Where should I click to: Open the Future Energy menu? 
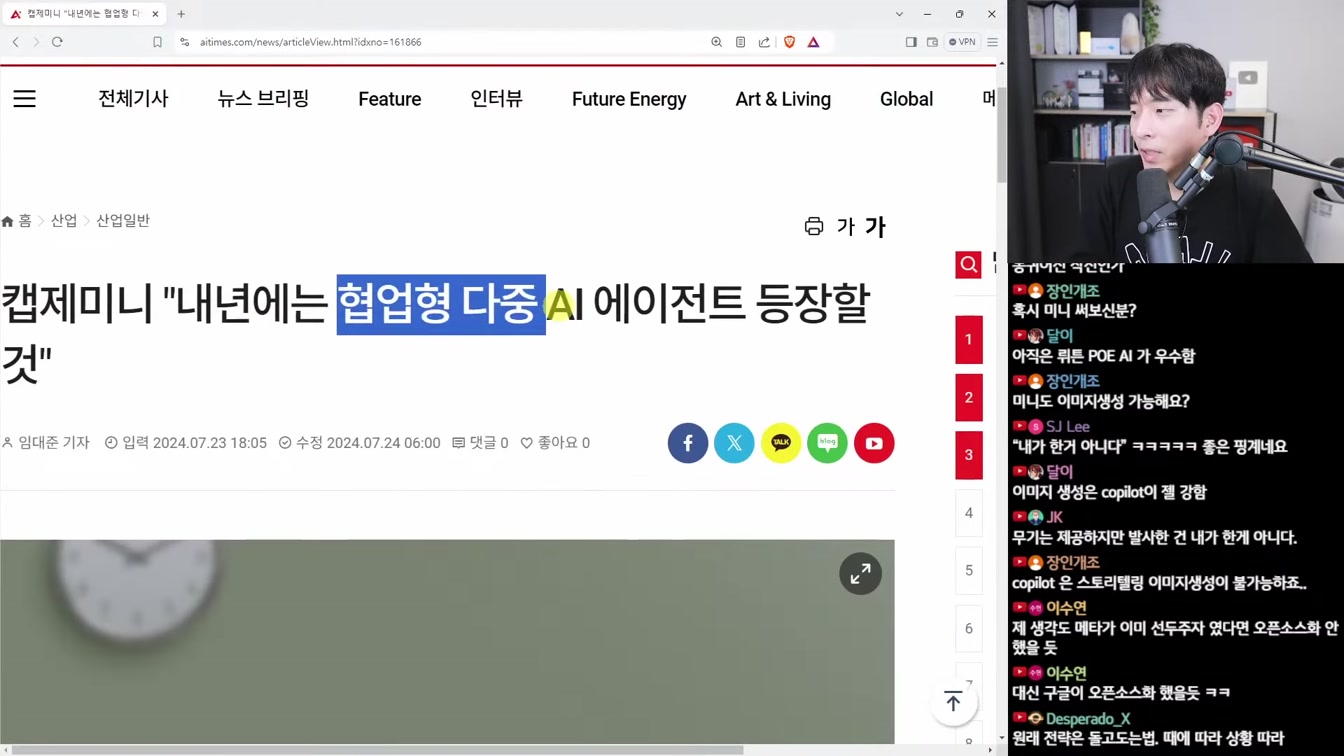coord(629,99)
